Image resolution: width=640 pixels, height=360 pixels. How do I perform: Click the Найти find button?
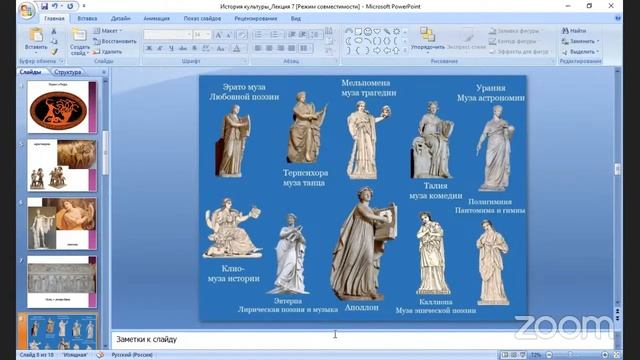tap(575, 31)
